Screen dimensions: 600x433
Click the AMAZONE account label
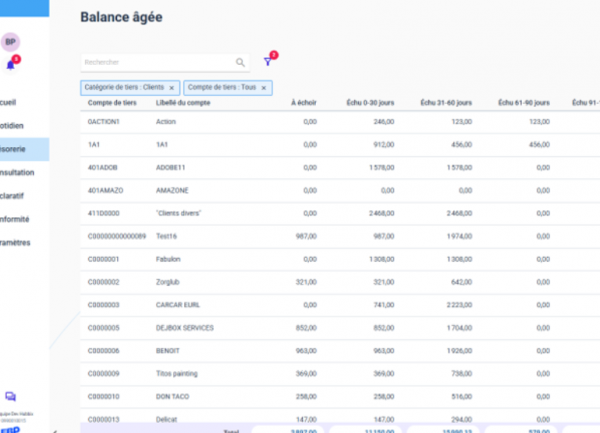[172, 190]
